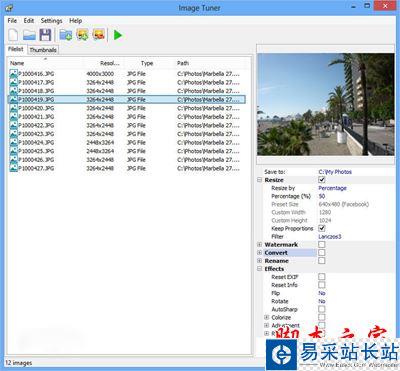Click the '12 images' status bar text
The image size is (400, 371).
point(19,363)
